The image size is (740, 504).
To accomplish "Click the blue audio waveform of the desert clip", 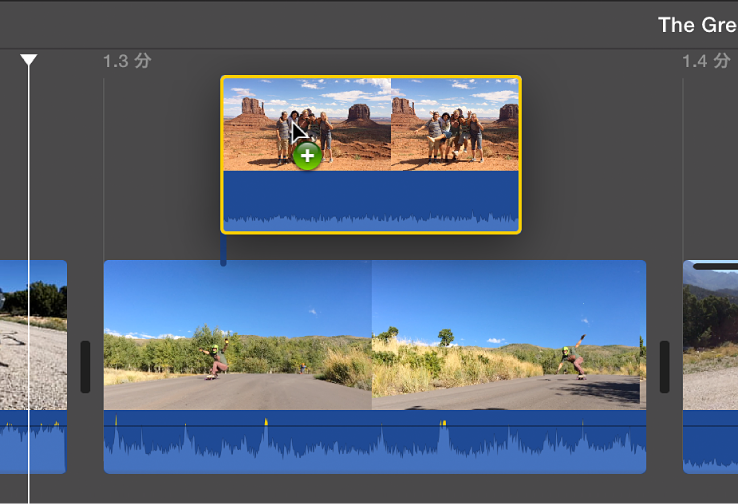I will (x=371, y=202).
